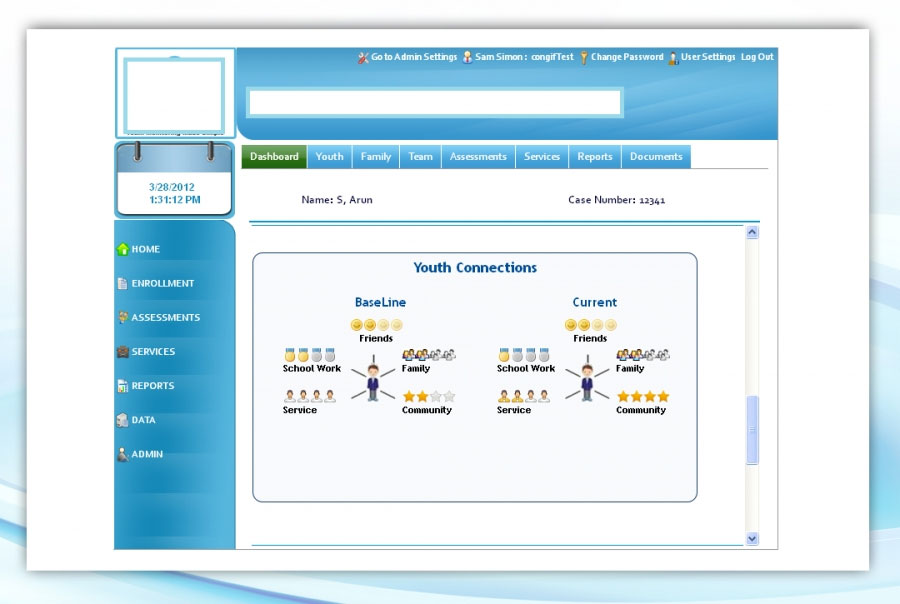Click the key icon beside Change Password

(584, 57)
